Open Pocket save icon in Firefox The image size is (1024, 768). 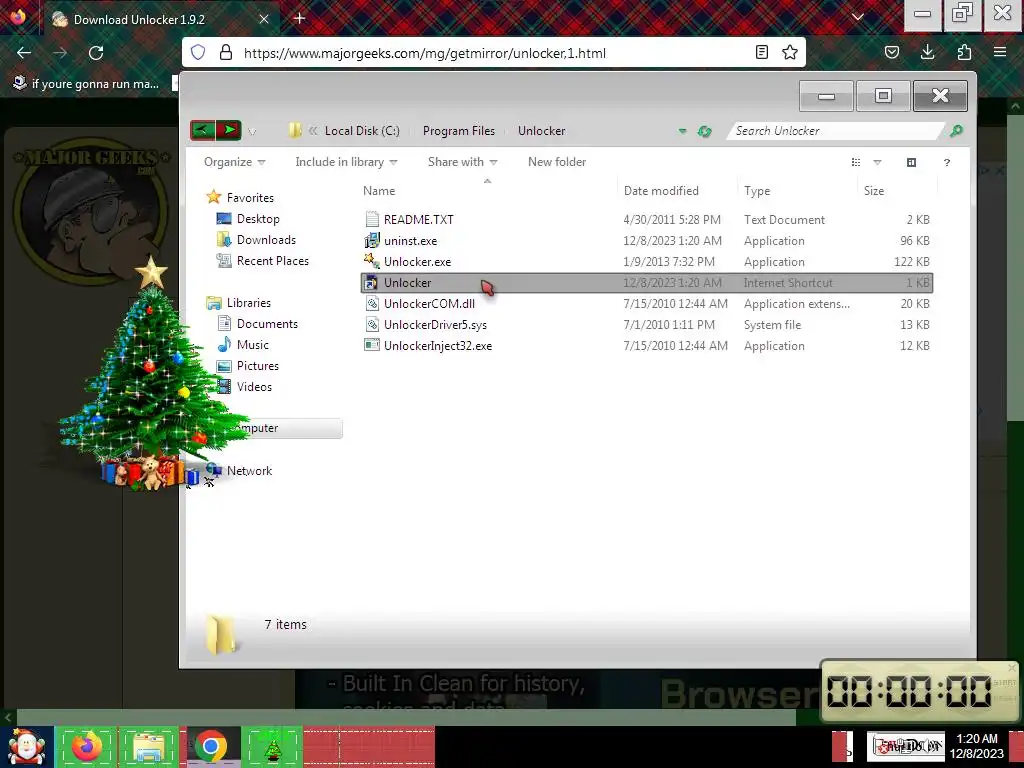(x=891, y=52)
